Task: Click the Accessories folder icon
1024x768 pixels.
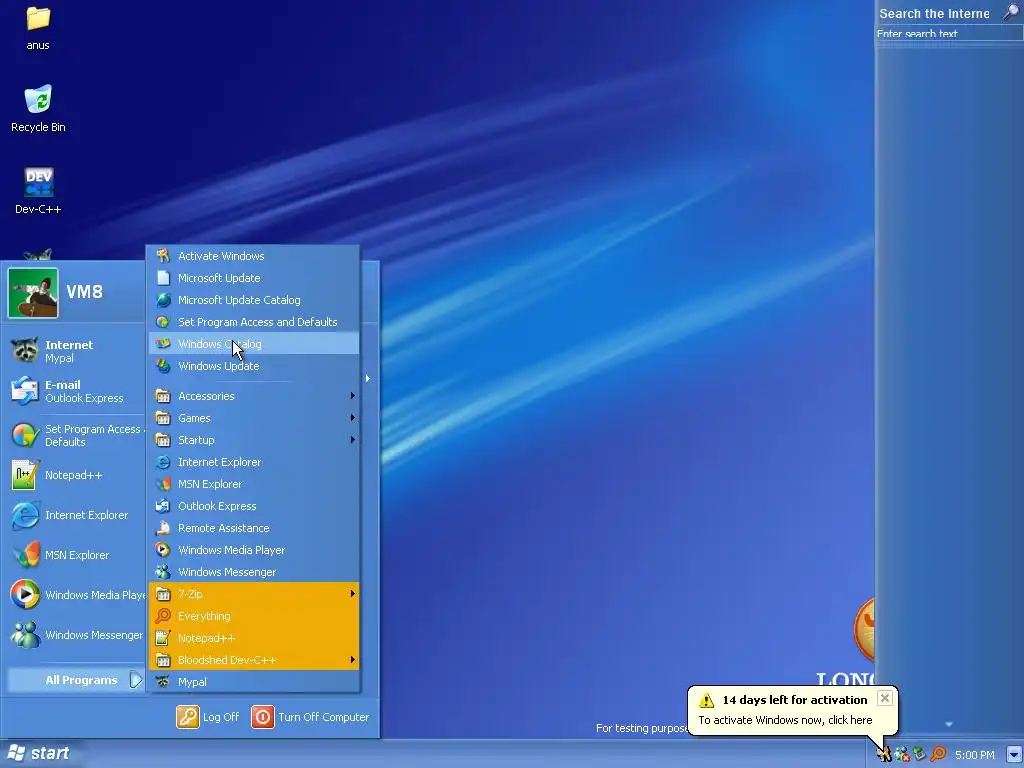Action: 163,396
